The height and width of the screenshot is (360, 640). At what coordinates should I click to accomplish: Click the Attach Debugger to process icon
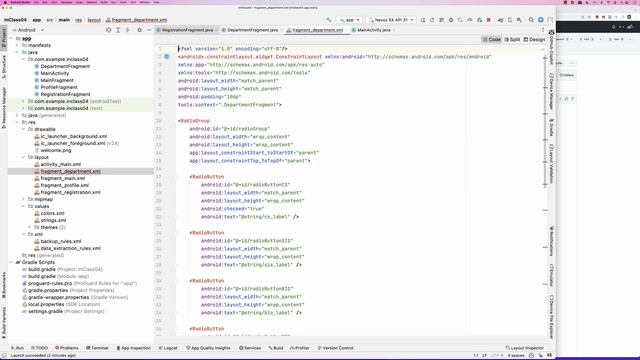click(x=479, y=20)
